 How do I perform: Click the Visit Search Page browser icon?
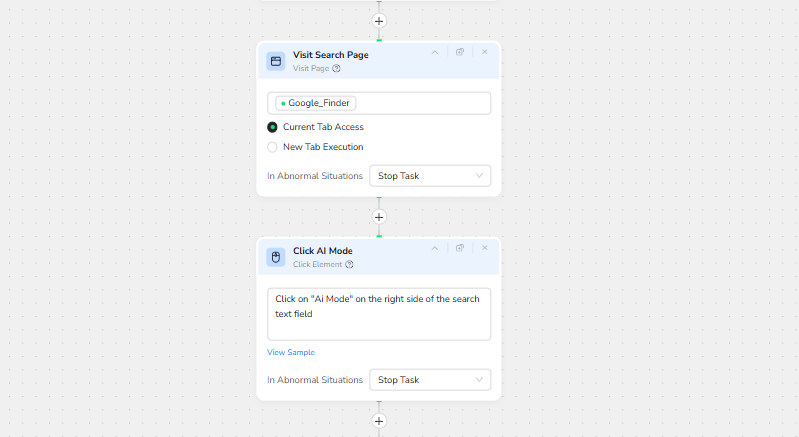coord(276,61)
